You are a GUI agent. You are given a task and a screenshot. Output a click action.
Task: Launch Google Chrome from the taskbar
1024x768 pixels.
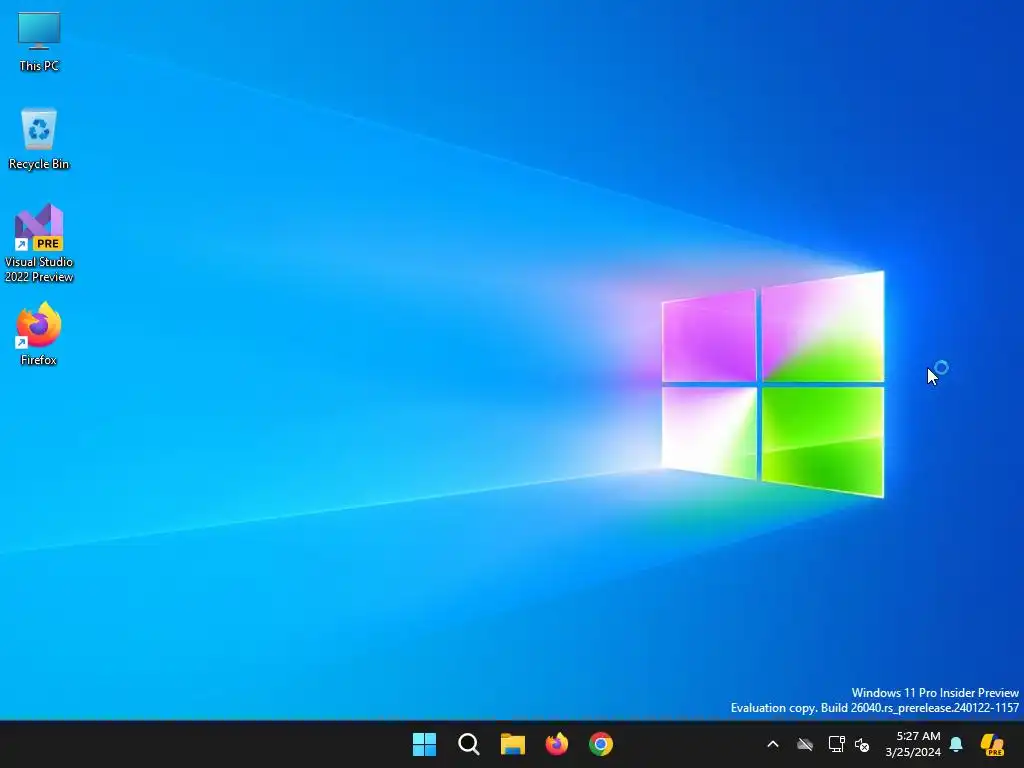coord(601,744)
